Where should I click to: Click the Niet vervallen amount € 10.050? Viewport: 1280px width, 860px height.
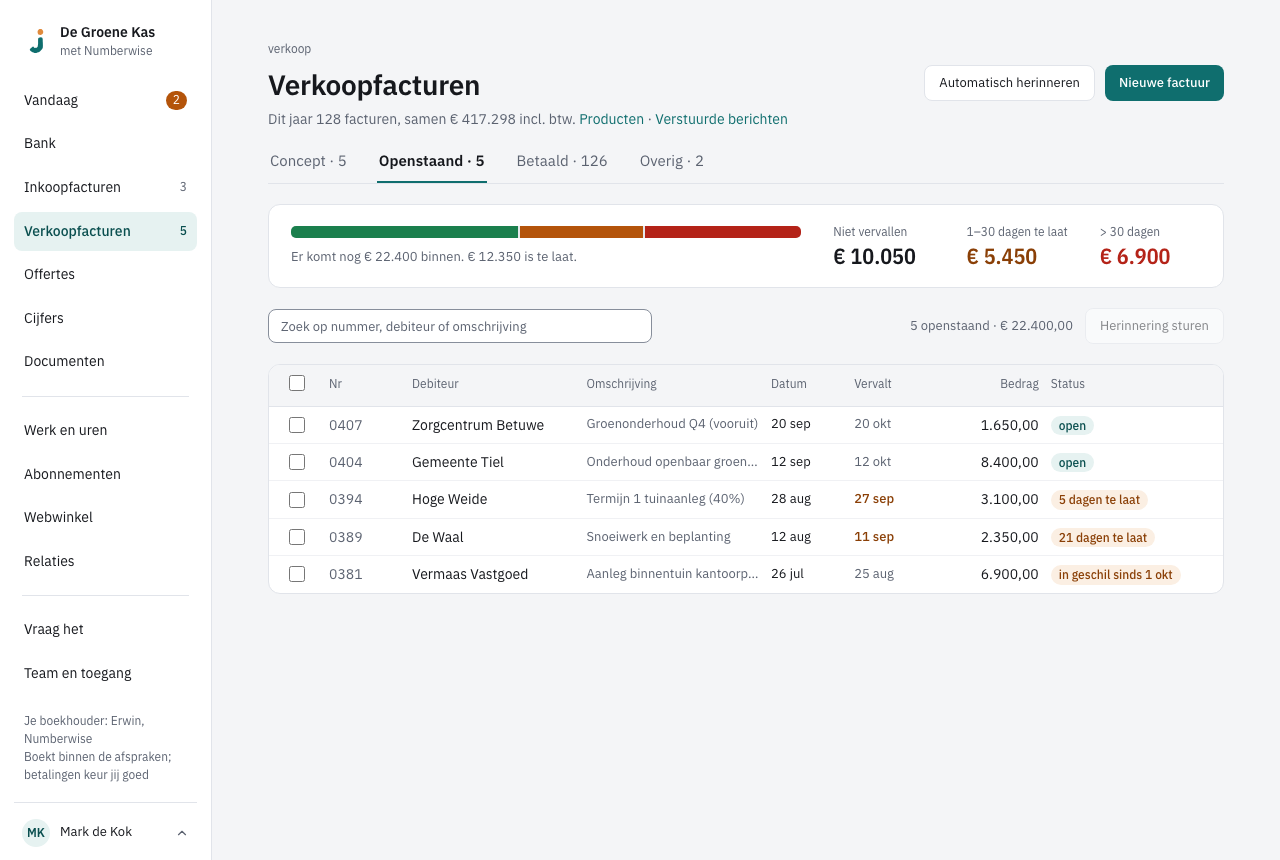pos(874,257)
